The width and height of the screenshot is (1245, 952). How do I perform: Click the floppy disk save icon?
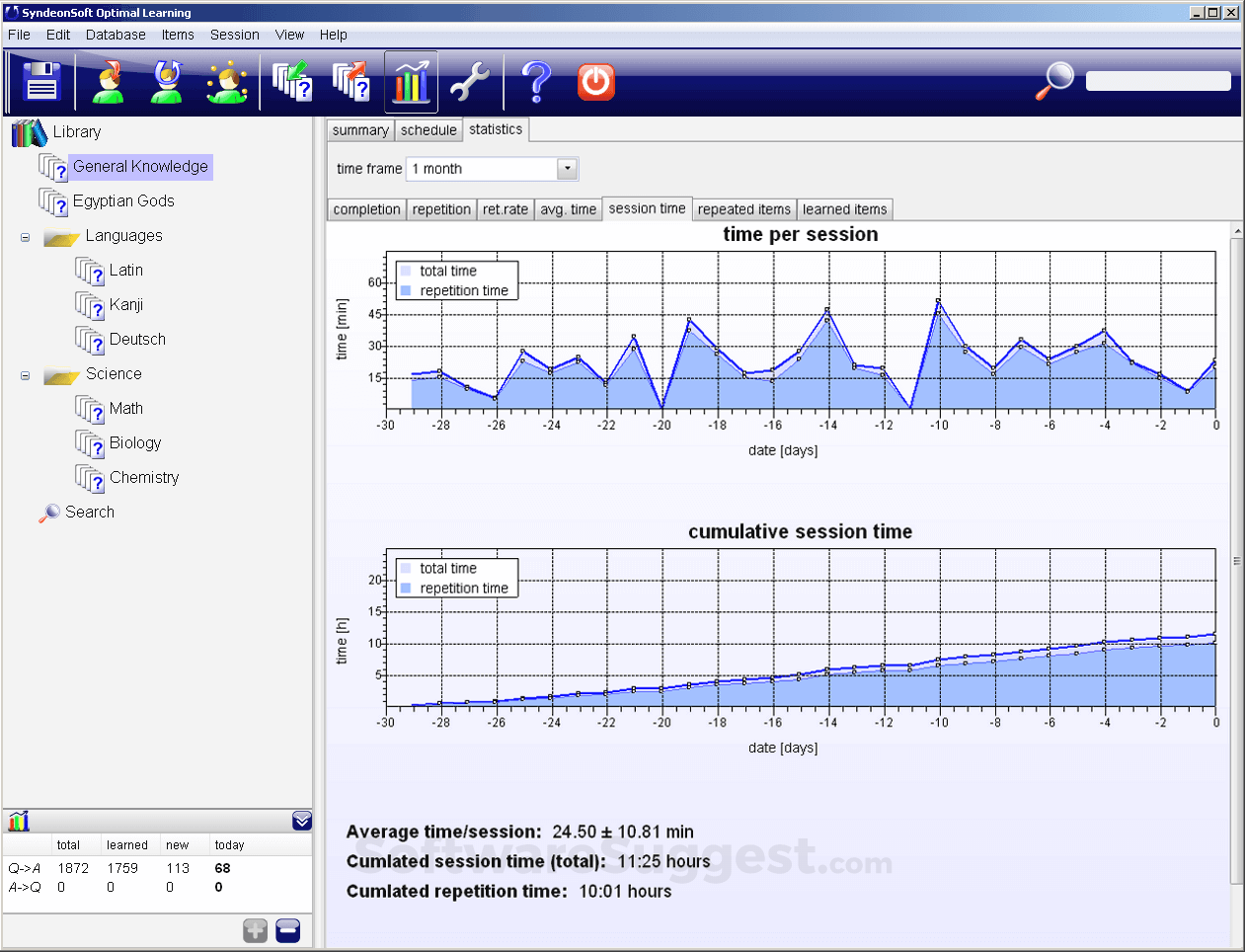point(41,82)
